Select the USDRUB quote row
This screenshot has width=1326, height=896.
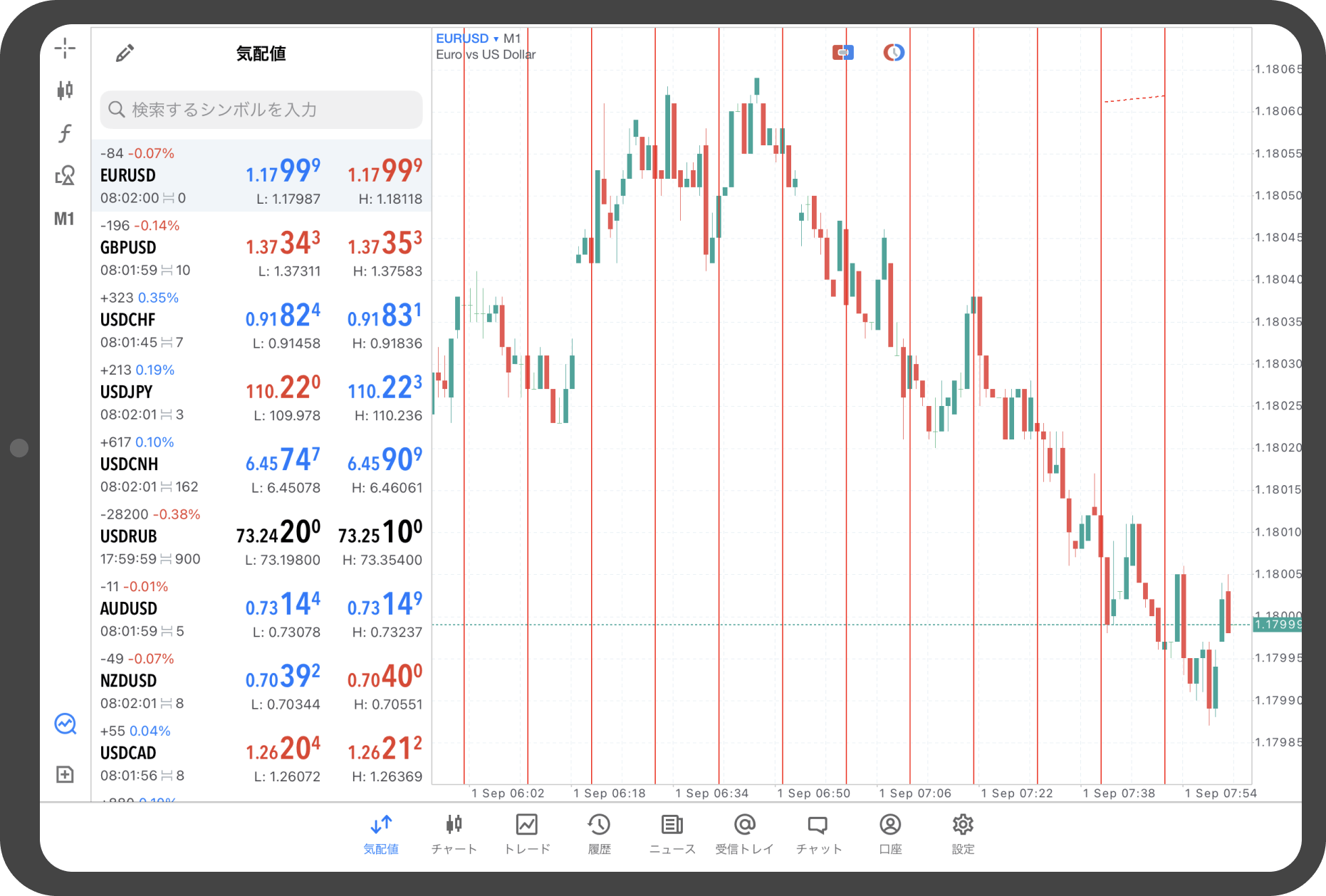point(261,536)
